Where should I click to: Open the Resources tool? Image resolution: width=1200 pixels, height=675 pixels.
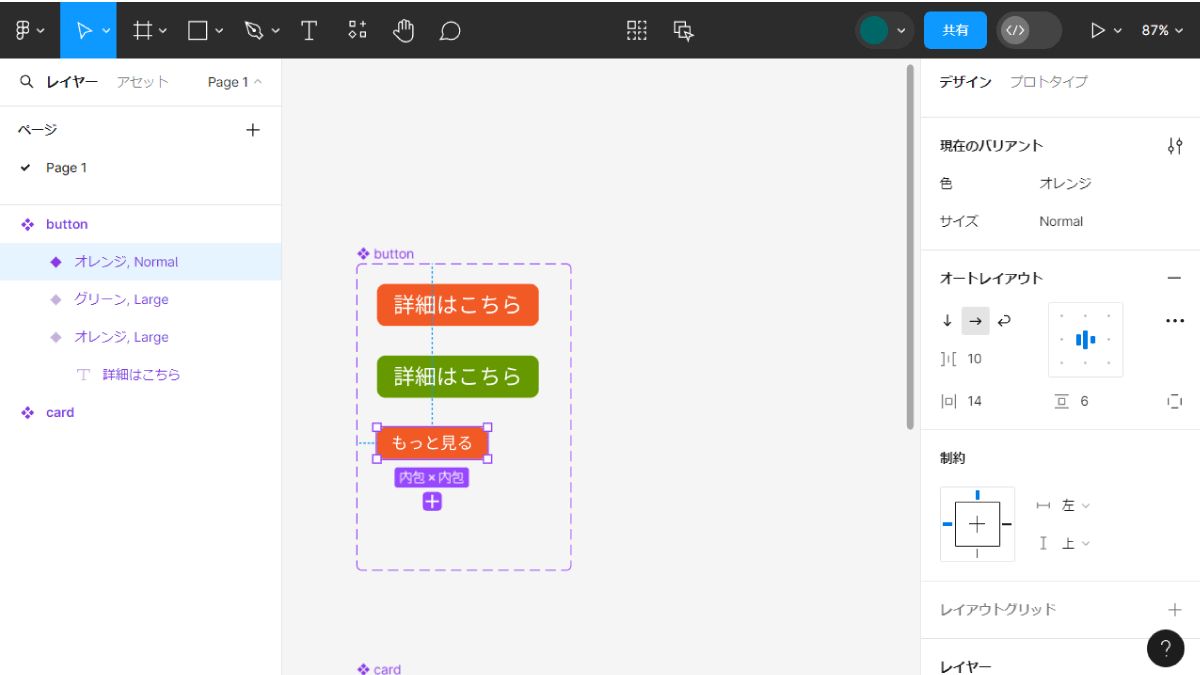pyautogui.click(x=357, y=30)
